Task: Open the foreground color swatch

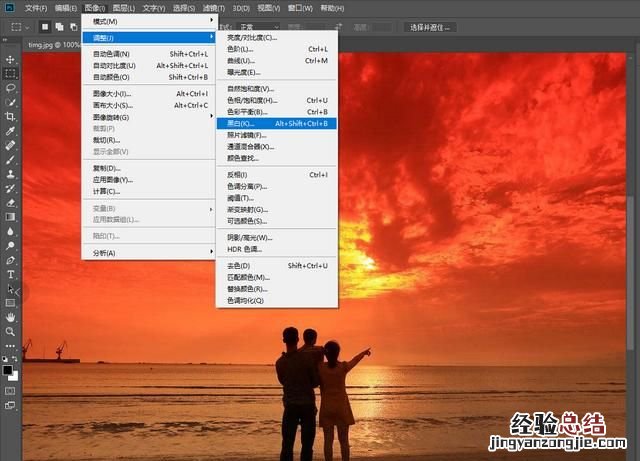Action: tap(8, 369)
